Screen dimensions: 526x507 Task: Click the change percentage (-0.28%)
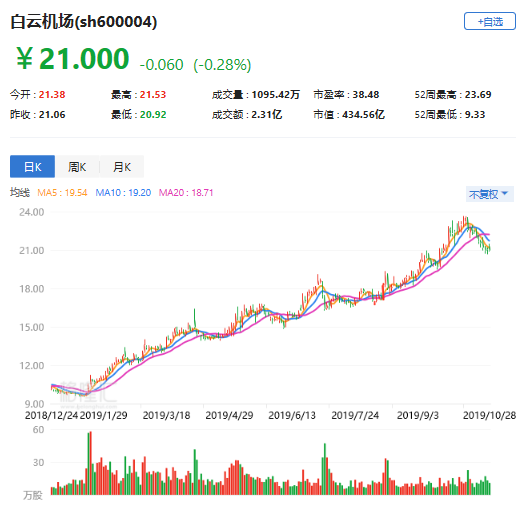point(222,65)
